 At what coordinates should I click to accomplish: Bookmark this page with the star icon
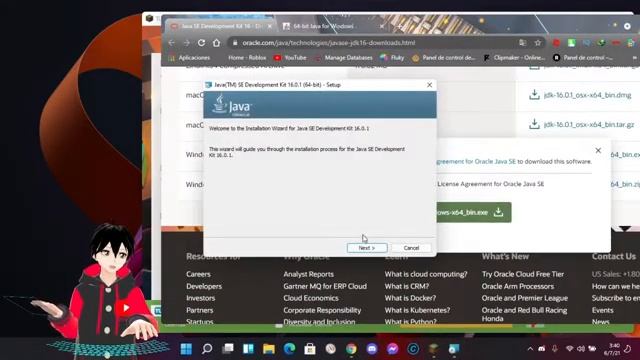538,42
